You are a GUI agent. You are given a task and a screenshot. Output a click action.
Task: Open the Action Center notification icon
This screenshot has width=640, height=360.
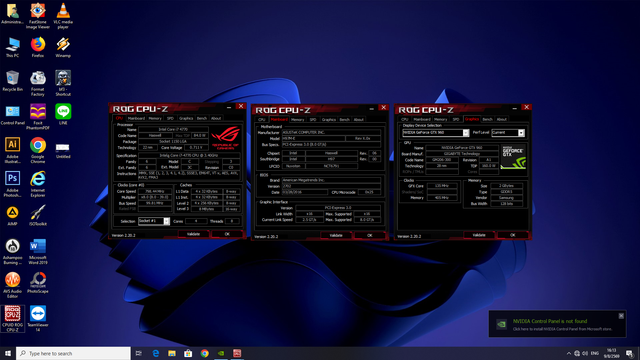[629, 353]
